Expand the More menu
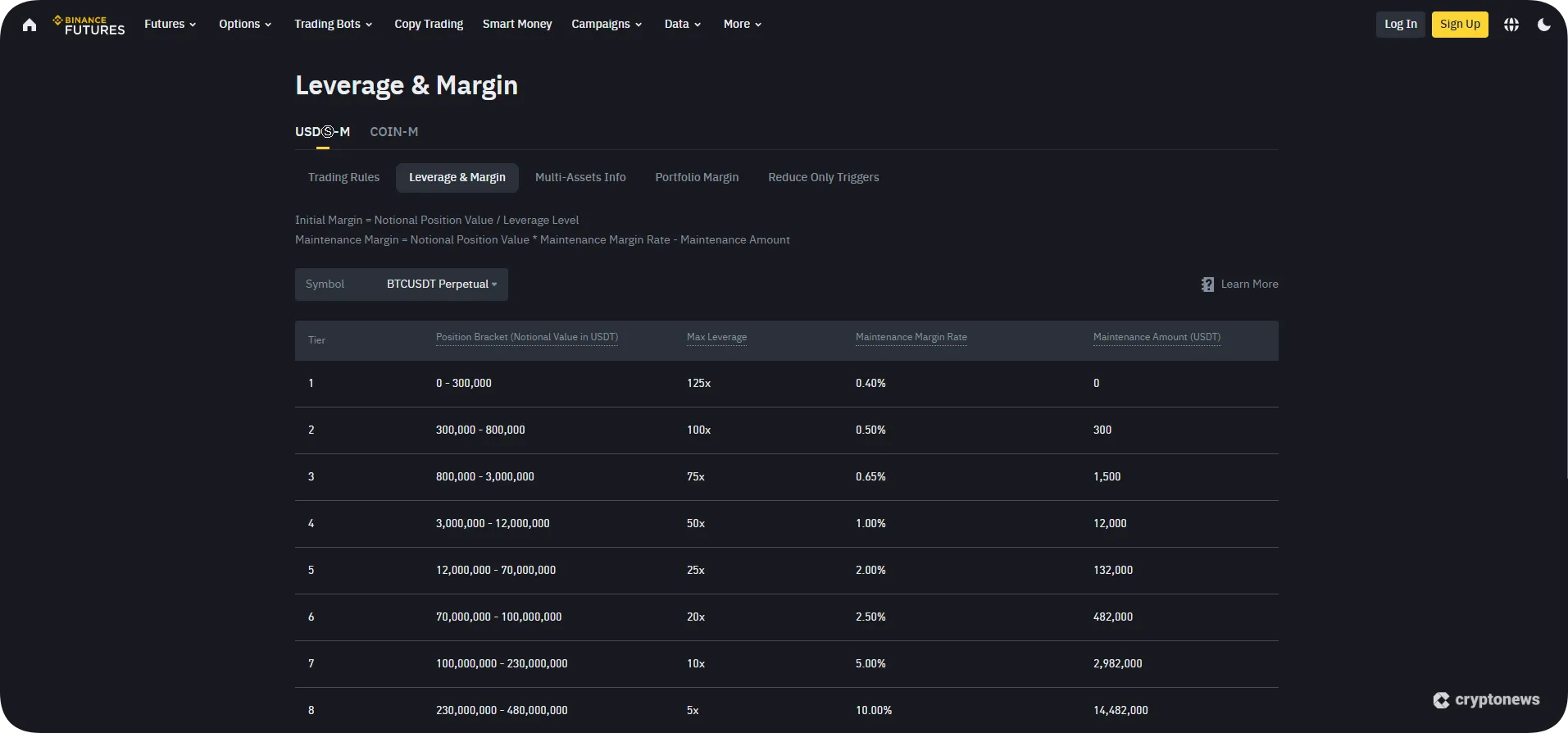Image resolution: width=1568 pixels, height=733 pixels. [743, 24]
